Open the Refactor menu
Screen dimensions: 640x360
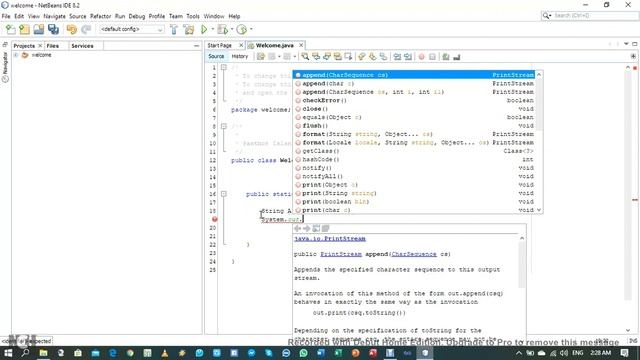point(100,16)
